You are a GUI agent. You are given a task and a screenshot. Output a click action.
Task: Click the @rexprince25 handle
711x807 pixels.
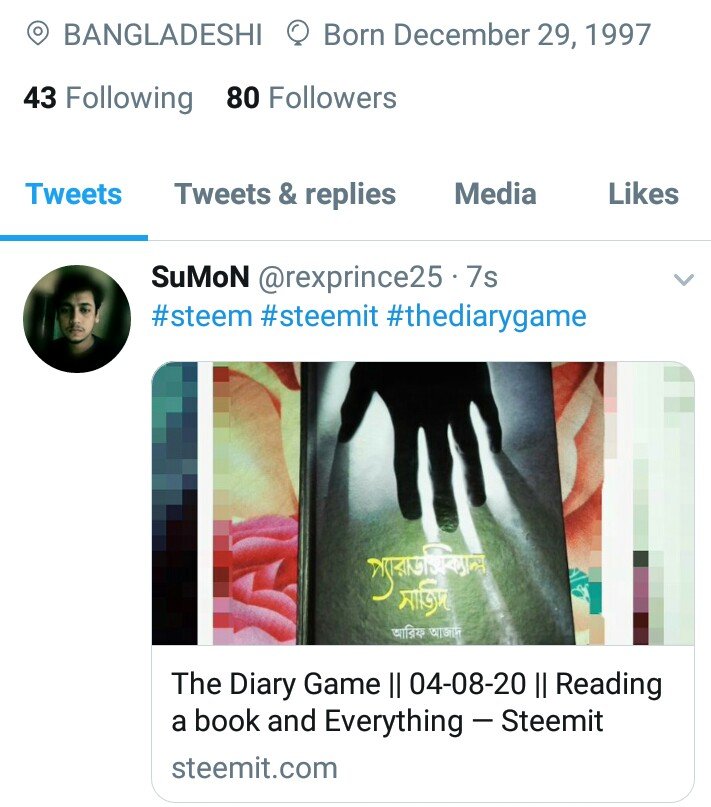click(x=350, y=277)
